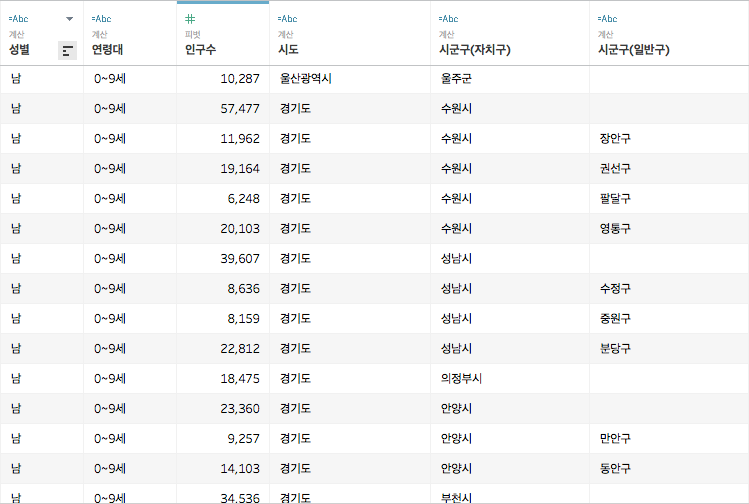
Task: Click the 장안구 cell
Action: click(615, 139)
